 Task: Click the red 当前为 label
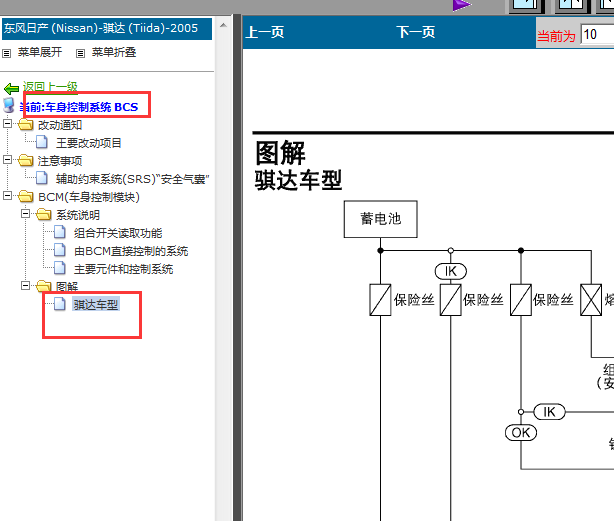[556, 36]
